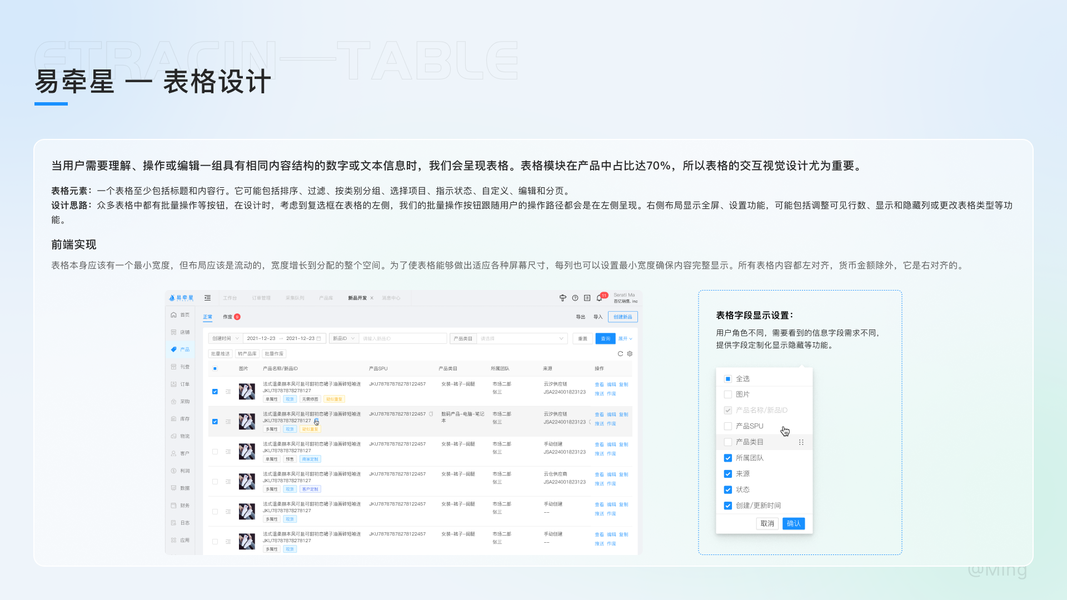Click the 重置 button
1067x600 pixels.
582,338
